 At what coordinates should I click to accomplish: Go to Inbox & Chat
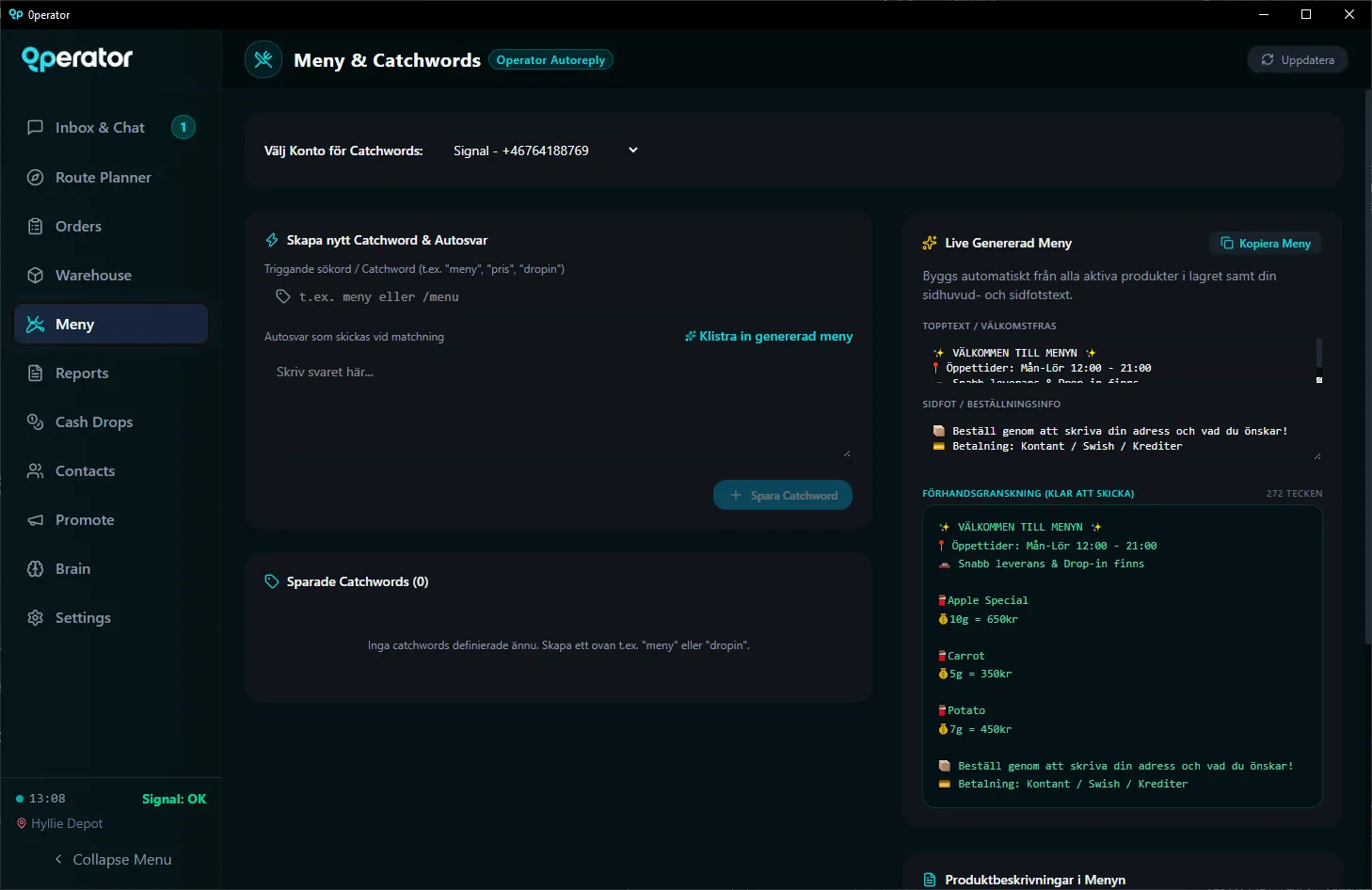click(x=100, y=127)
